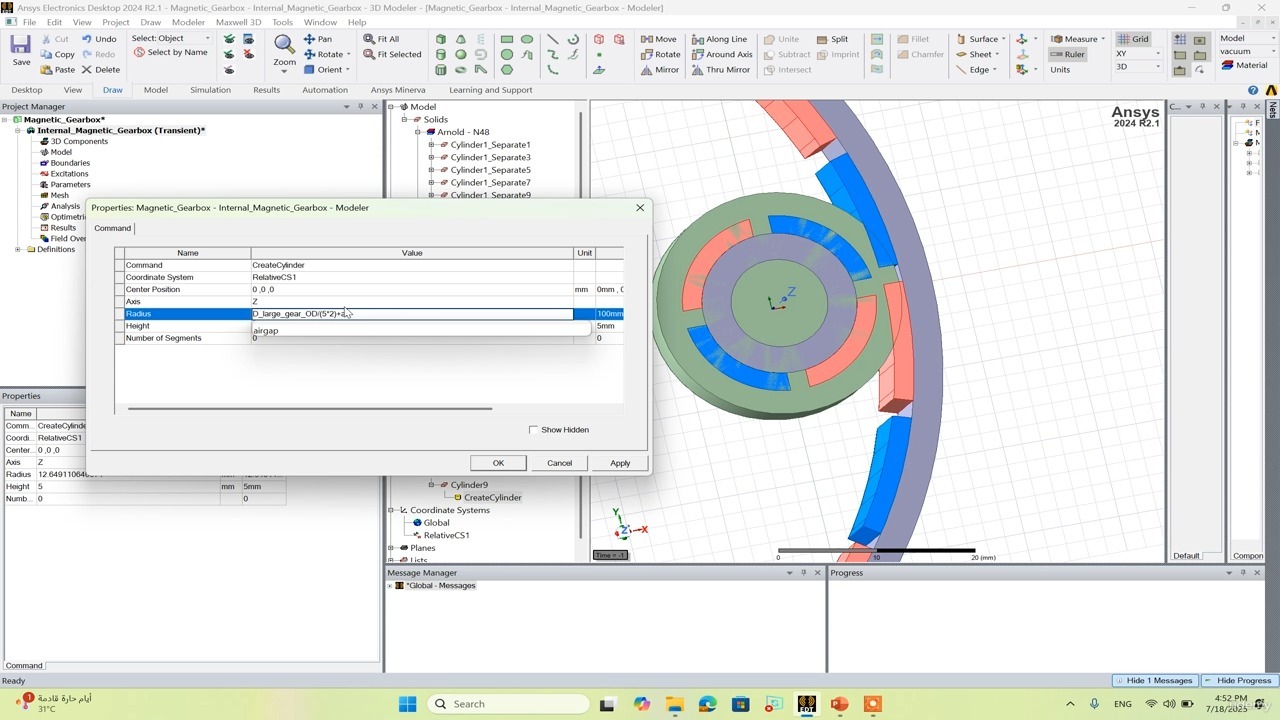Toggle the Grid display button
Image resolution: width=1280 pixels, height=720 pixels.
(x=1133, y=39)
